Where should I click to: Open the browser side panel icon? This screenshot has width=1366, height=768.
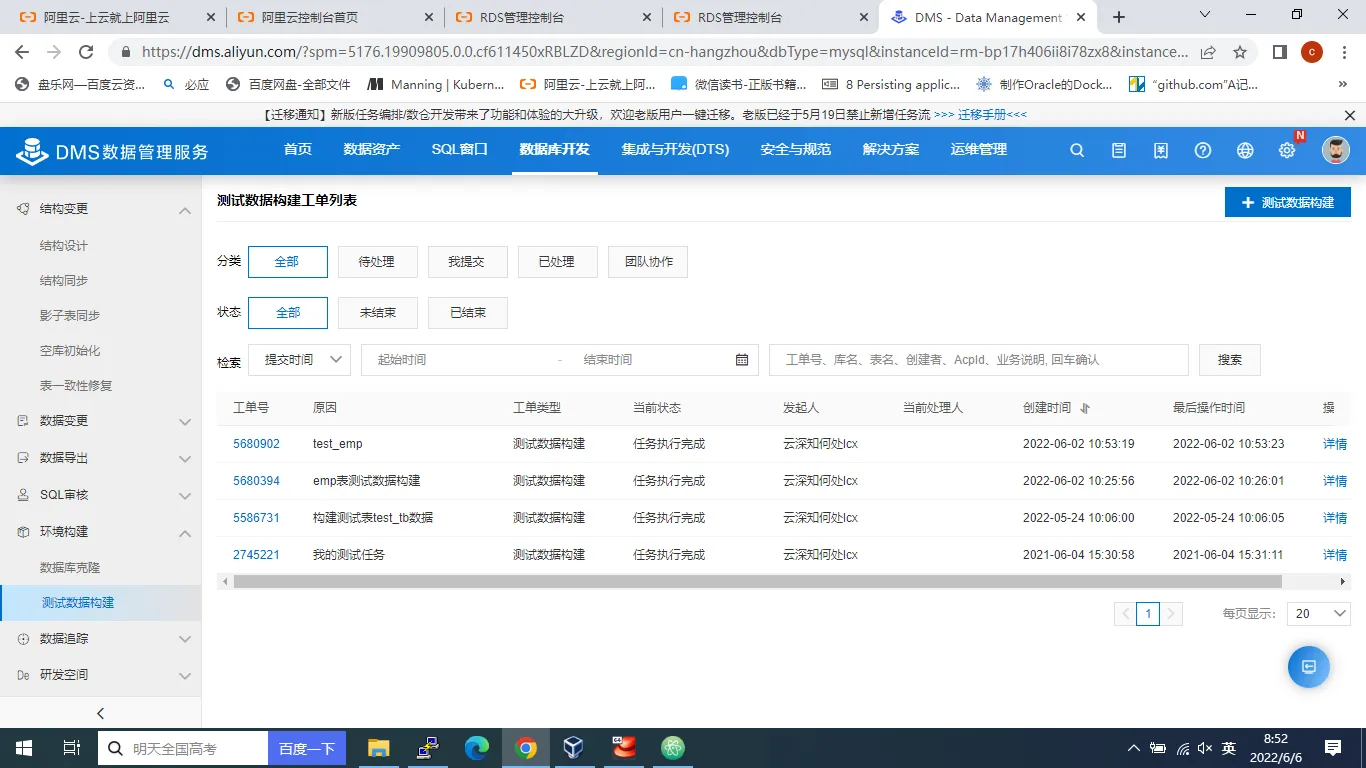[1279, 52]
